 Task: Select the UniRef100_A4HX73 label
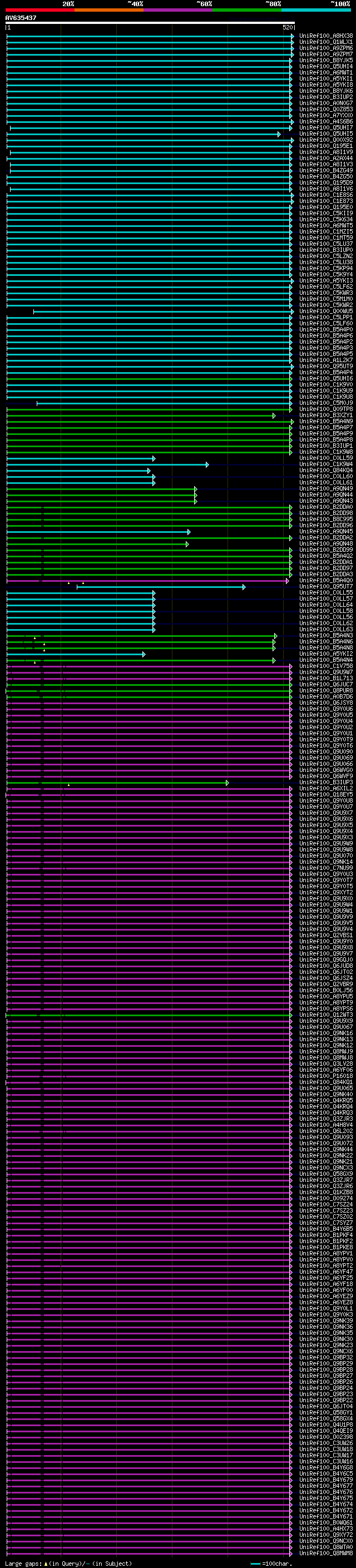click(325, 1529)
